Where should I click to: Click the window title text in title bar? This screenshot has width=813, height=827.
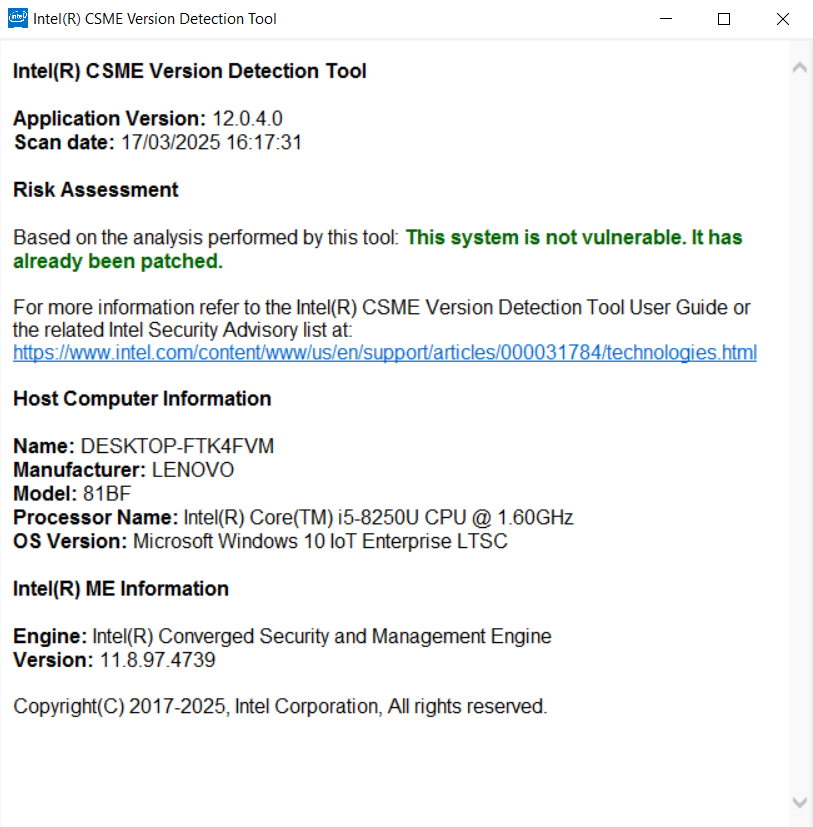coord(155,19)
